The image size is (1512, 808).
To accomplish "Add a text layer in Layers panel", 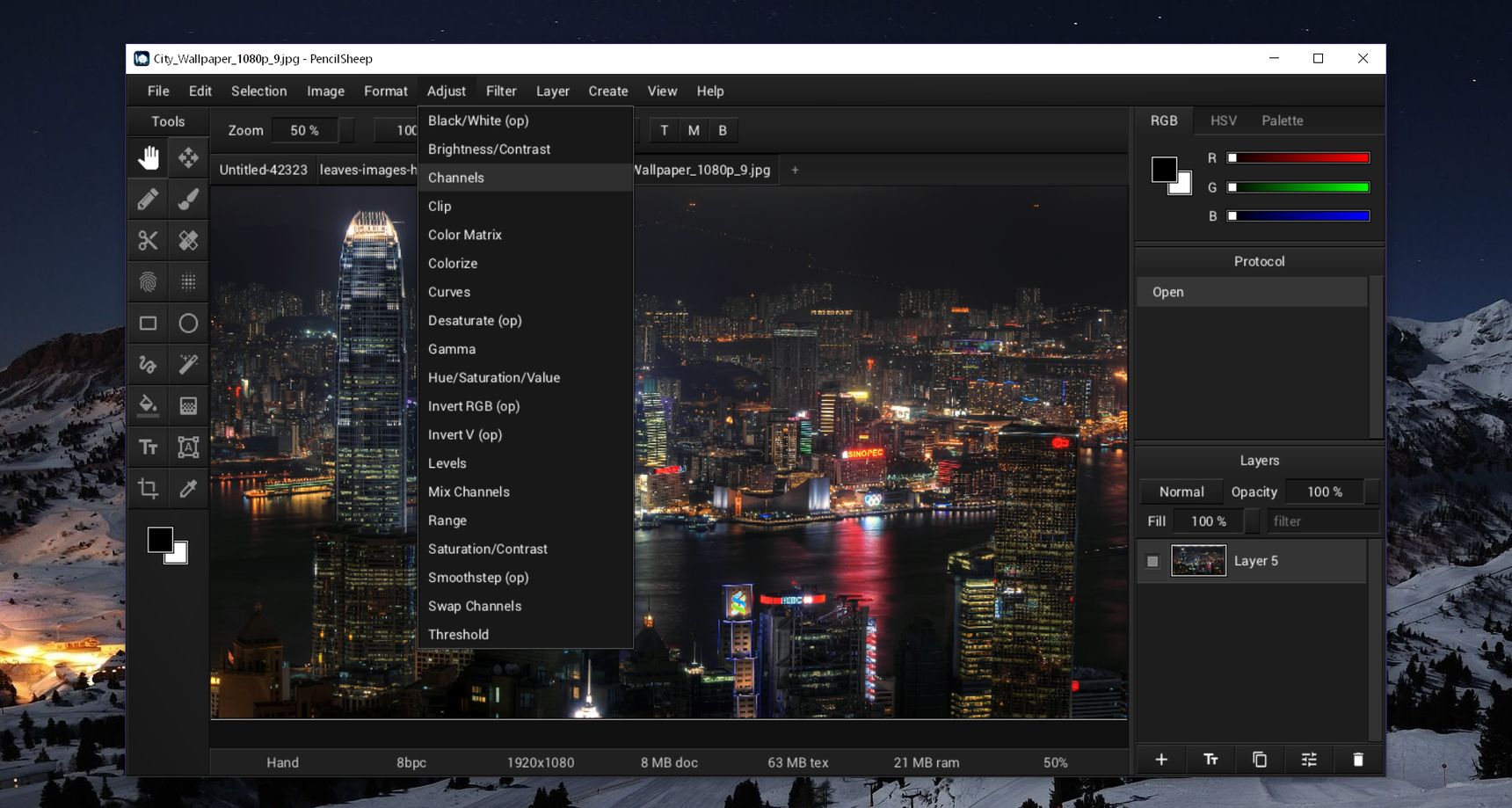I will coord(1210,760).
